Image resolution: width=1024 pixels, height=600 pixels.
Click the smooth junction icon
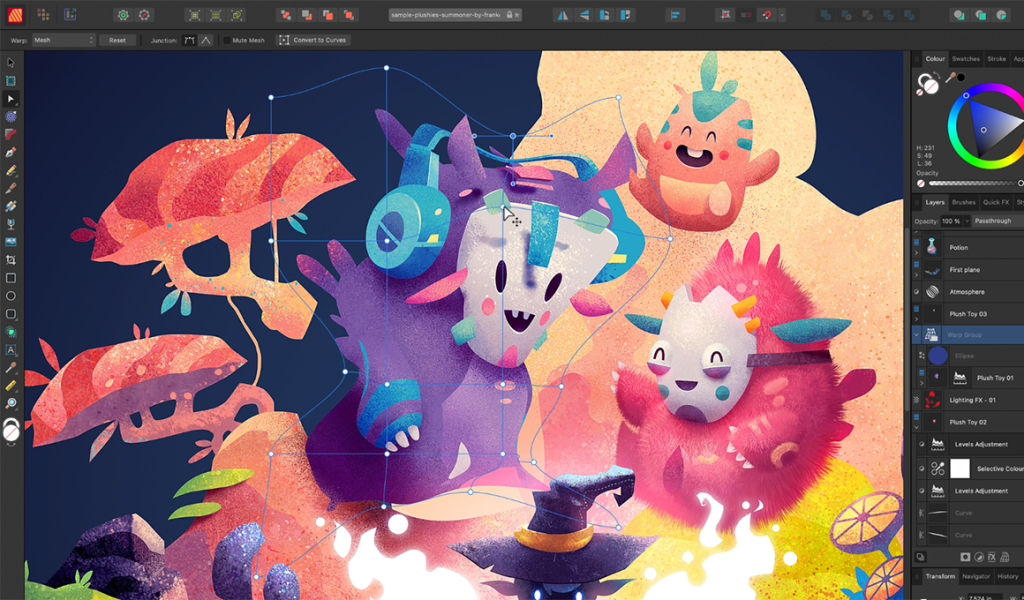pos(189,40)
